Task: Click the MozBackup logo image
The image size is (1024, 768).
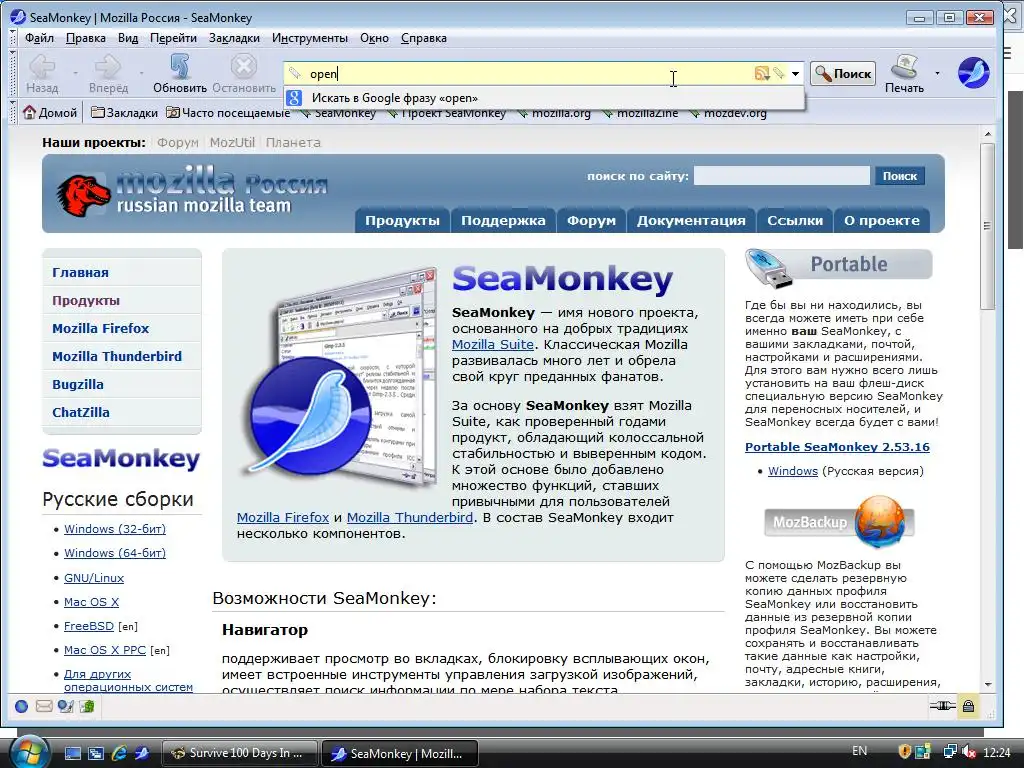Action: pos(839,521)
